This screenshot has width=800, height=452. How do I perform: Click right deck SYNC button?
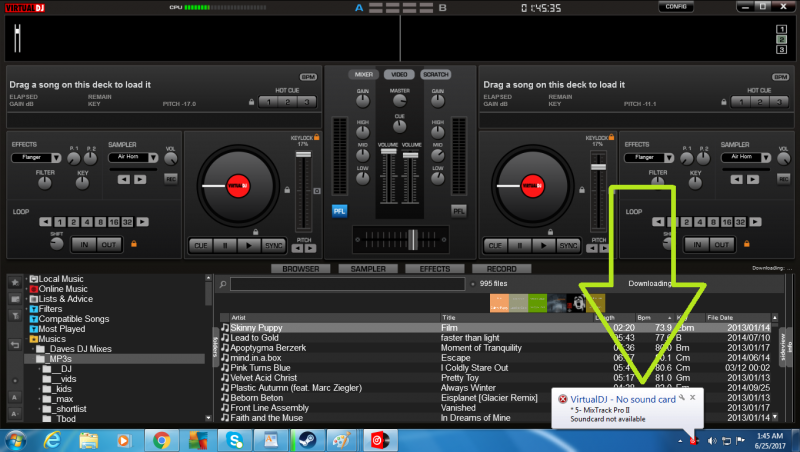(x=568, y=245)
